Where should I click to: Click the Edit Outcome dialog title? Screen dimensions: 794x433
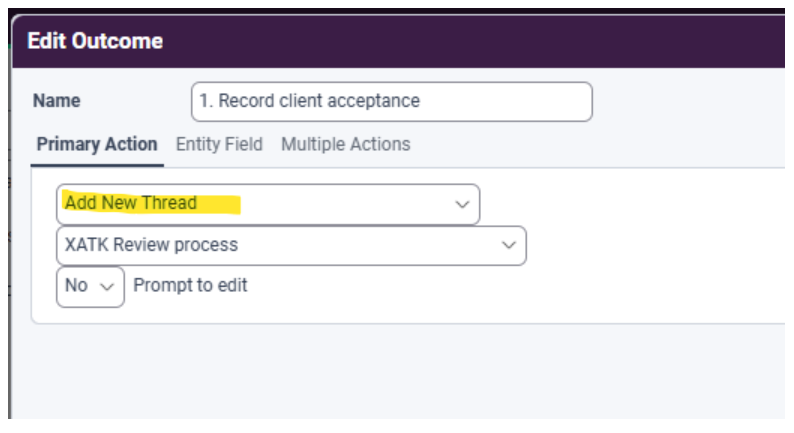95,41
